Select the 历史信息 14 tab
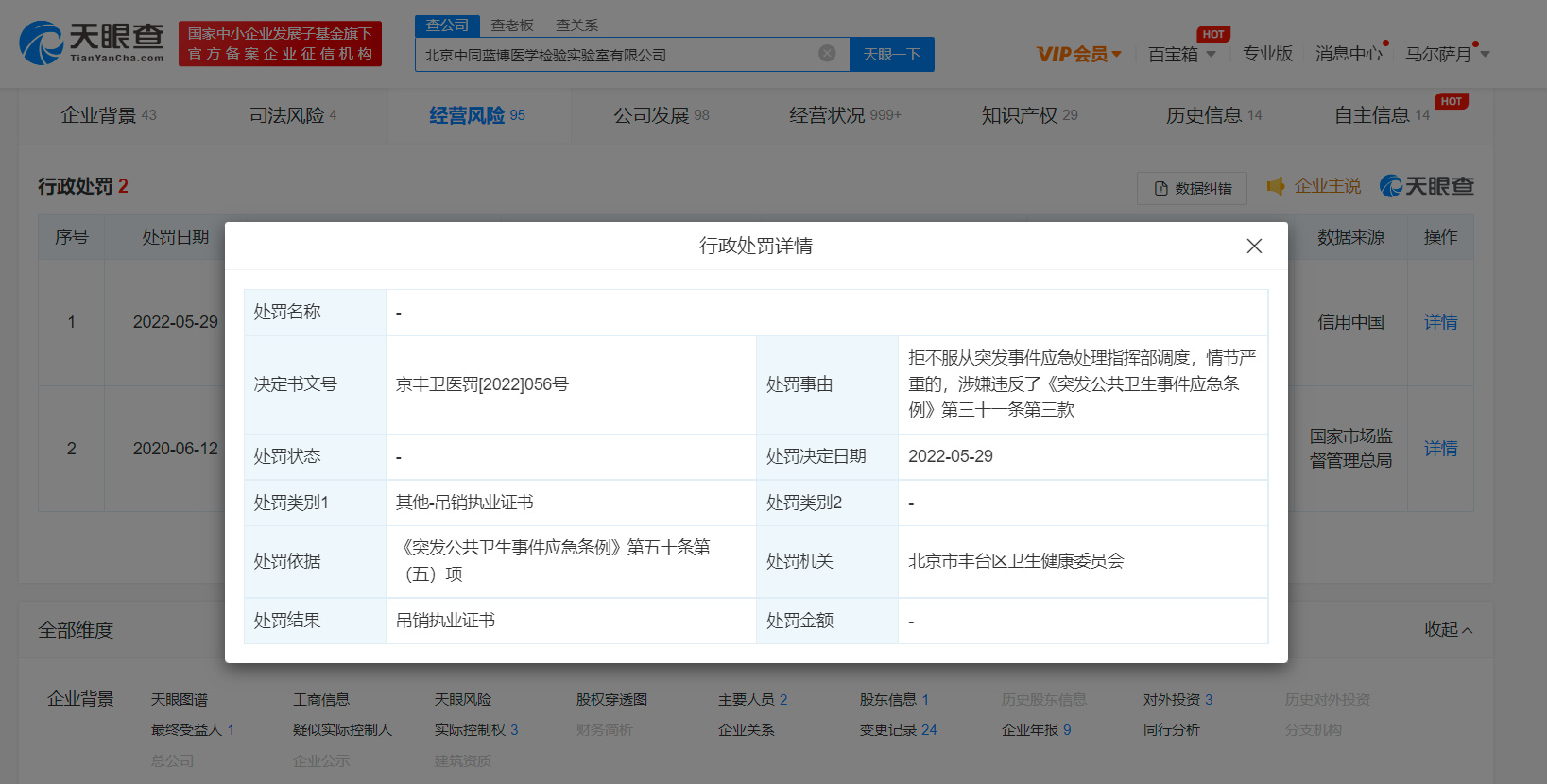This screenshot has height=784, width=1547. (x=1213, y=115)
